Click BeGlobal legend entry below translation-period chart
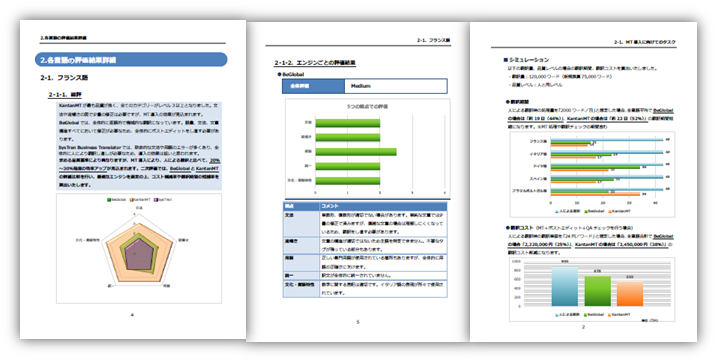 click(x=594, y=211)
